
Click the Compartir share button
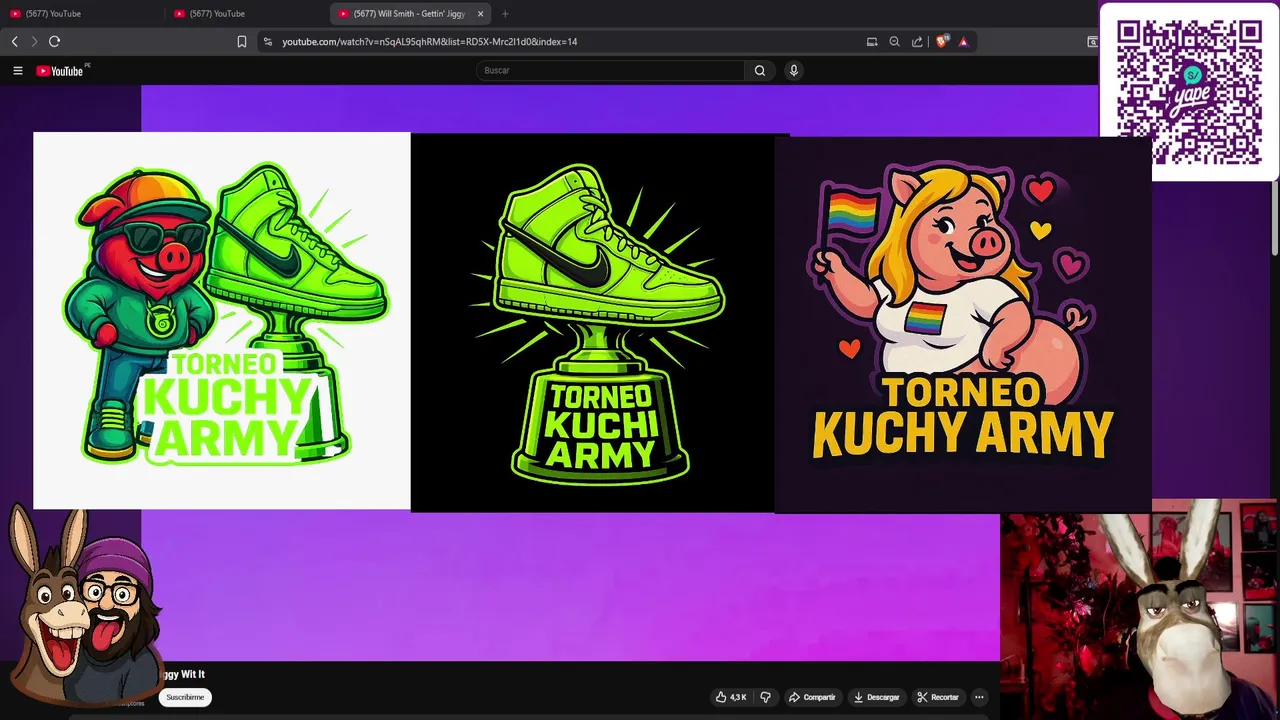812,697
